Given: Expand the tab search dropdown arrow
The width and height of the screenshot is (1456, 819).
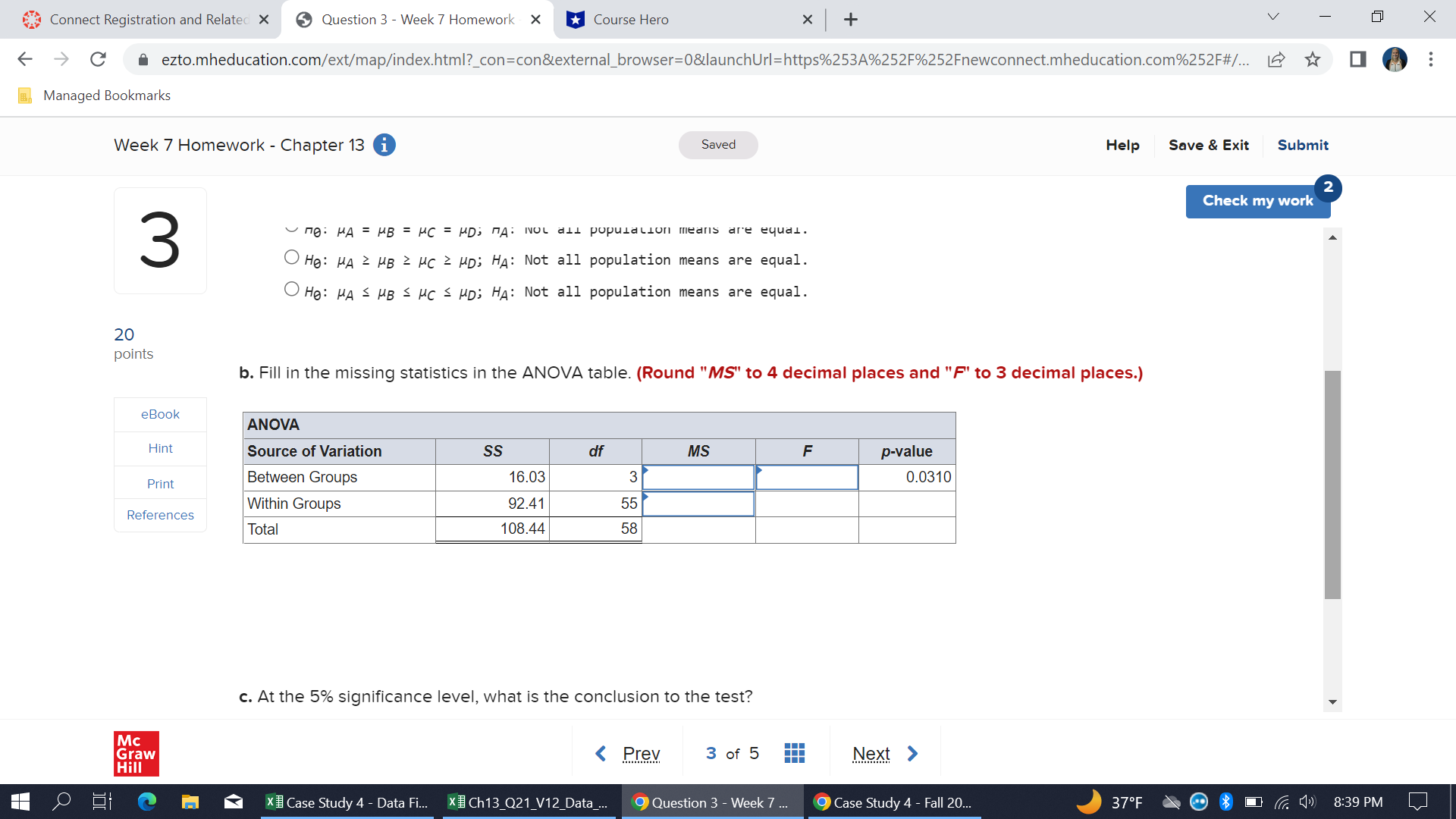Looking at the screenshot, I should [x=1272, y=17].
